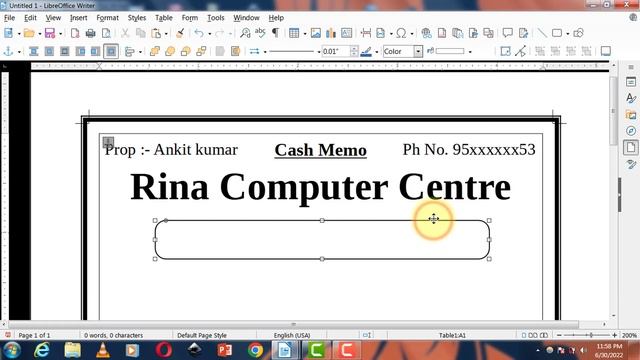Click the Insert Text Box icon
The image size is (640, 360).
(x=346, y=33)
